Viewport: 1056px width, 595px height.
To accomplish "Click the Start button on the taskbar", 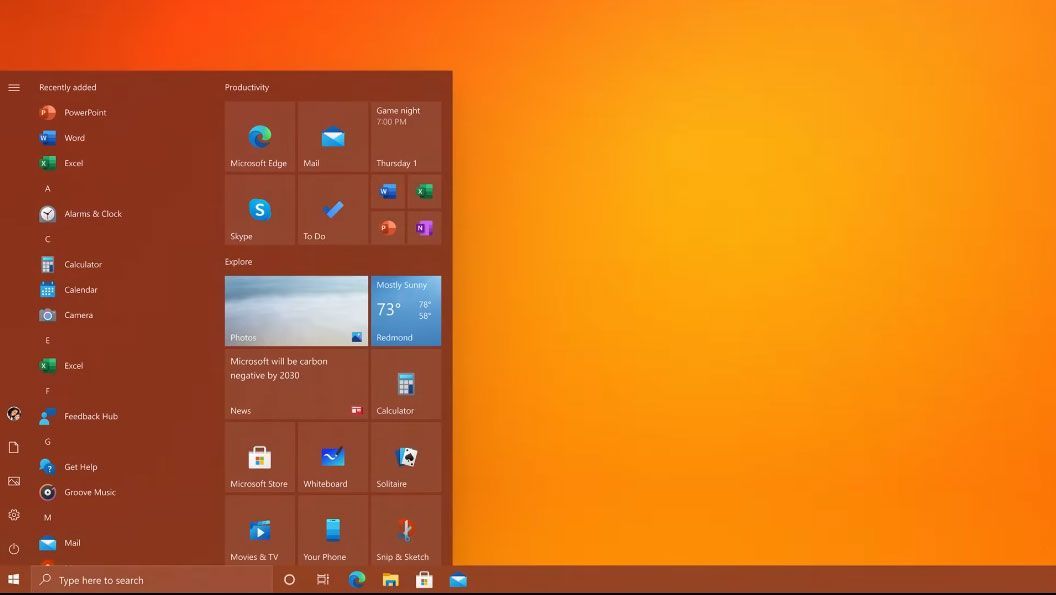I will pos(14,580).
